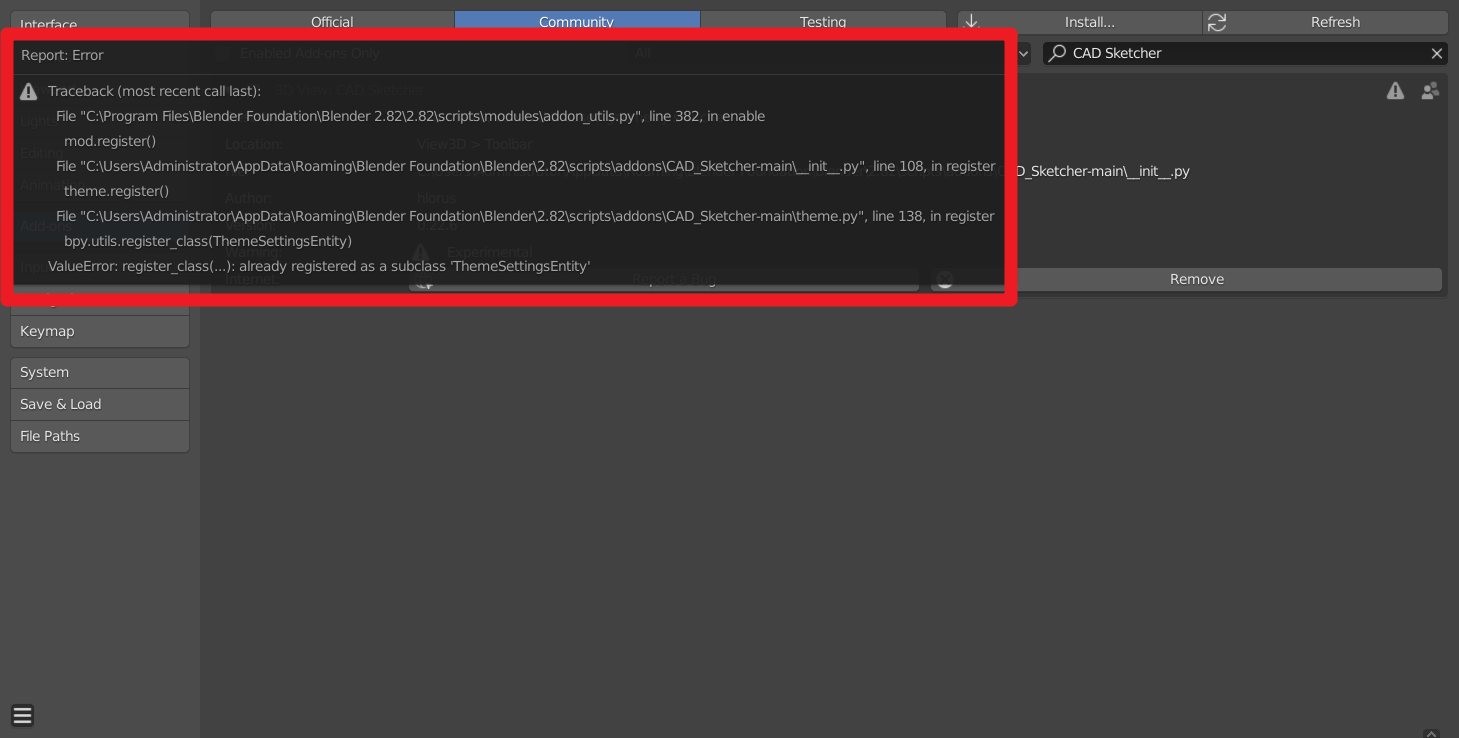
Task: Focus the add-on search field
Action: coord(1245,53)
